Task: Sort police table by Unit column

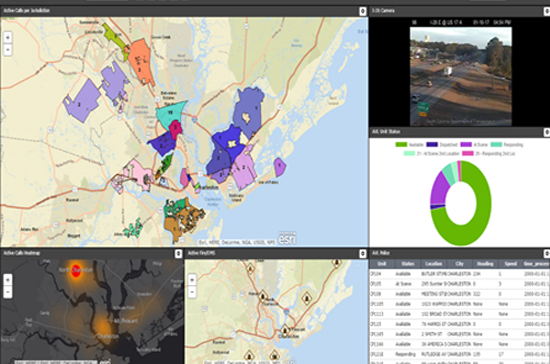Action: click(x=382, y=264)
